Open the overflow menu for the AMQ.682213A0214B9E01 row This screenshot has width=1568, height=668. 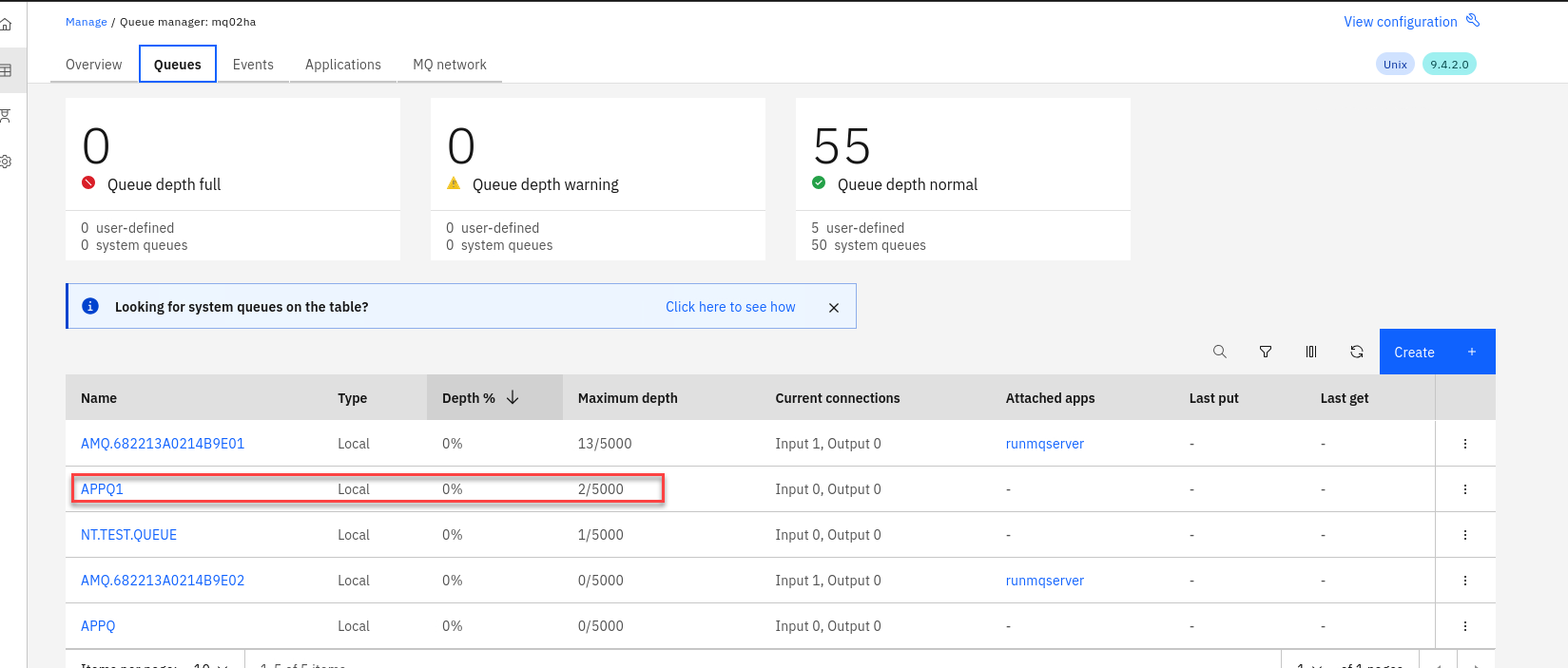pyautogui.click(x=1465, y=444)
